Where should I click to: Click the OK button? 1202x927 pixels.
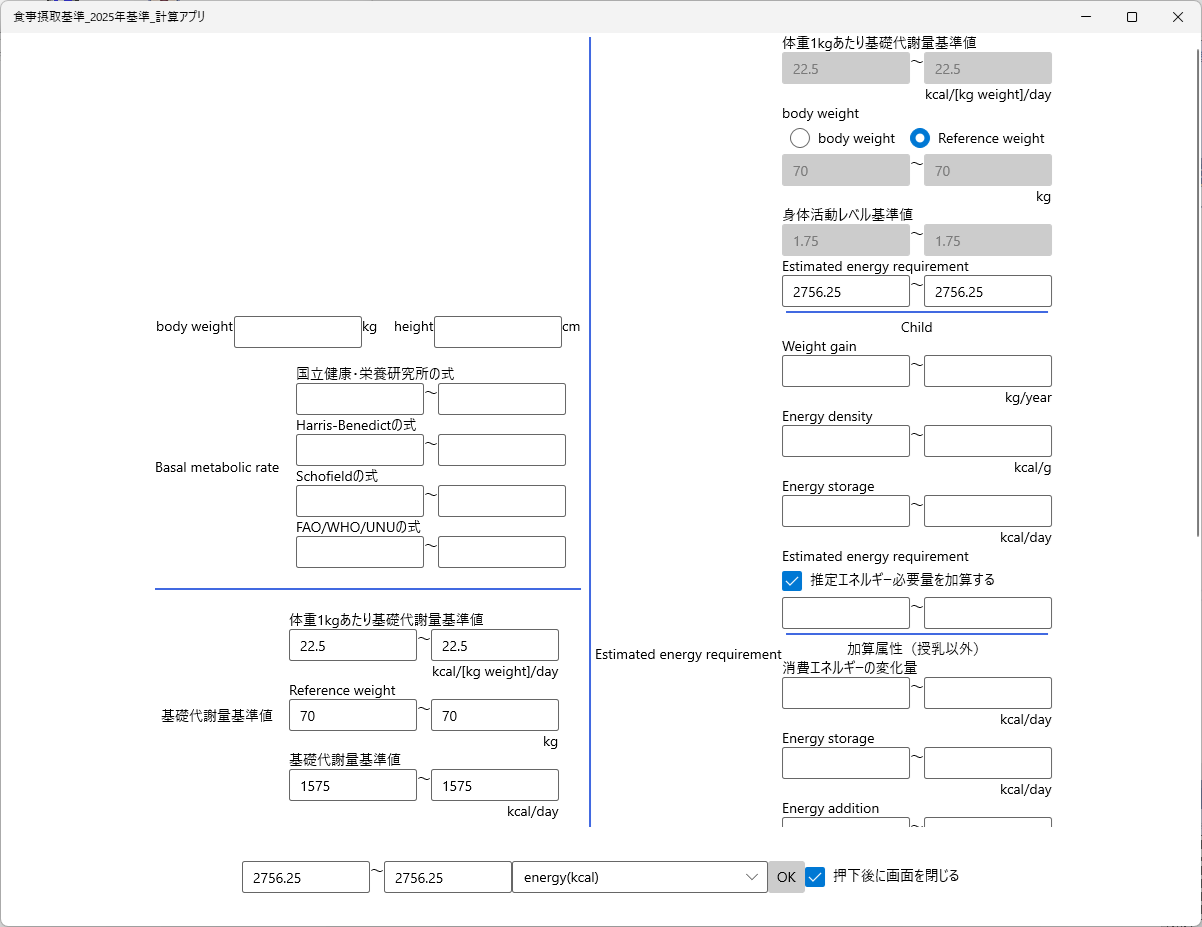(x=786, y=877)
